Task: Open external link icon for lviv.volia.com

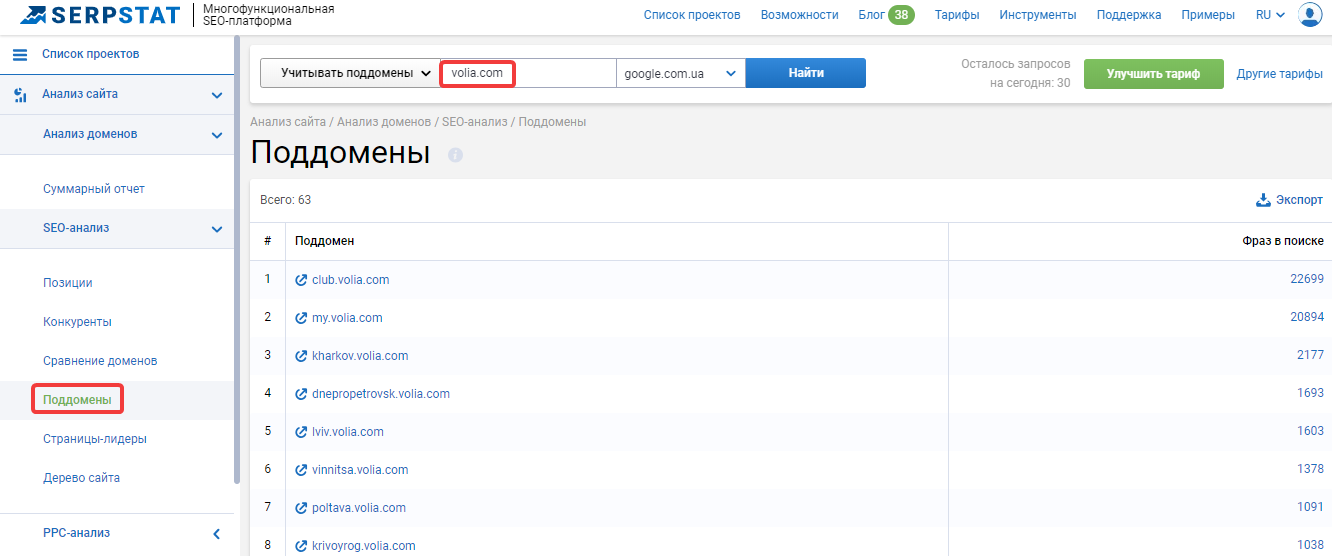Action: pos(301,432)
